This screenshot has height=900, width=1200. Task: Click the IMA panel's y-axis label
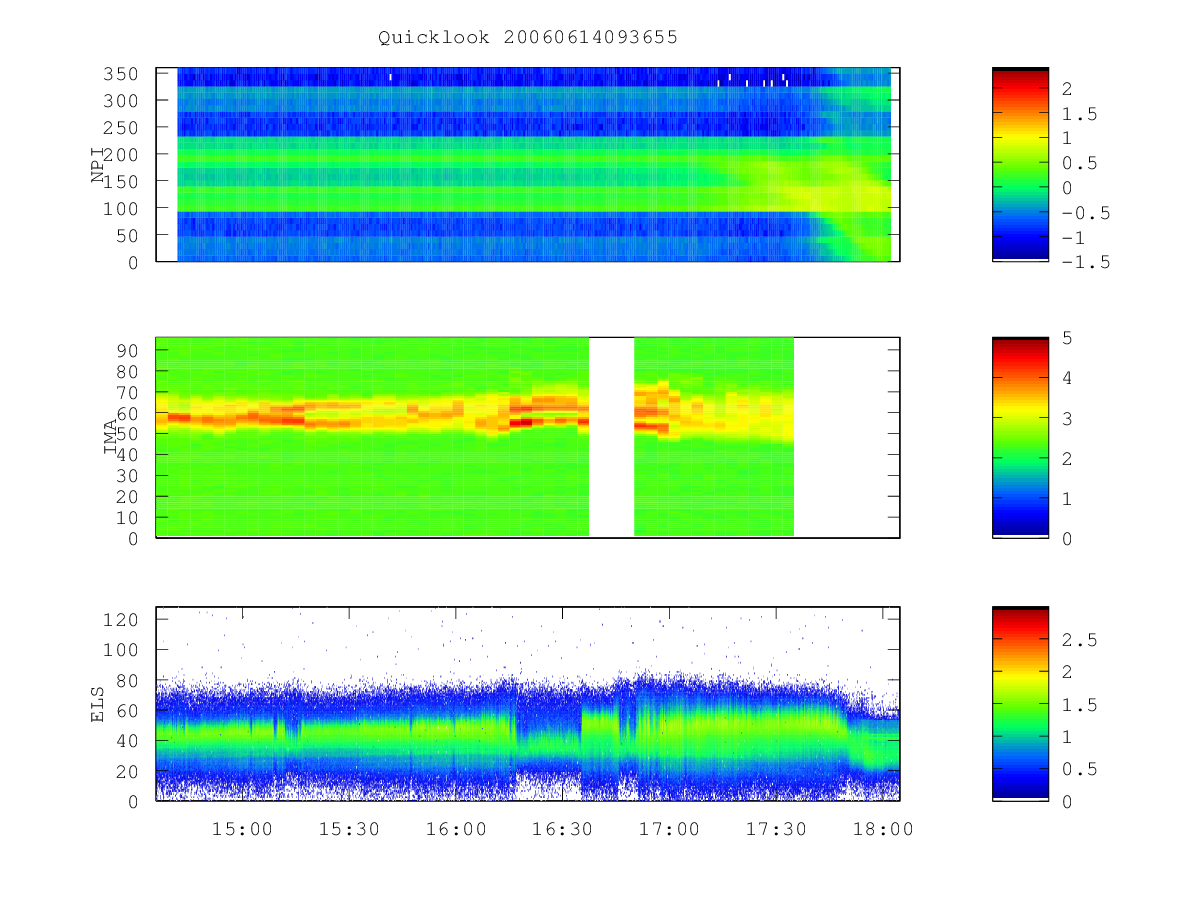click(x=111, y=437)
